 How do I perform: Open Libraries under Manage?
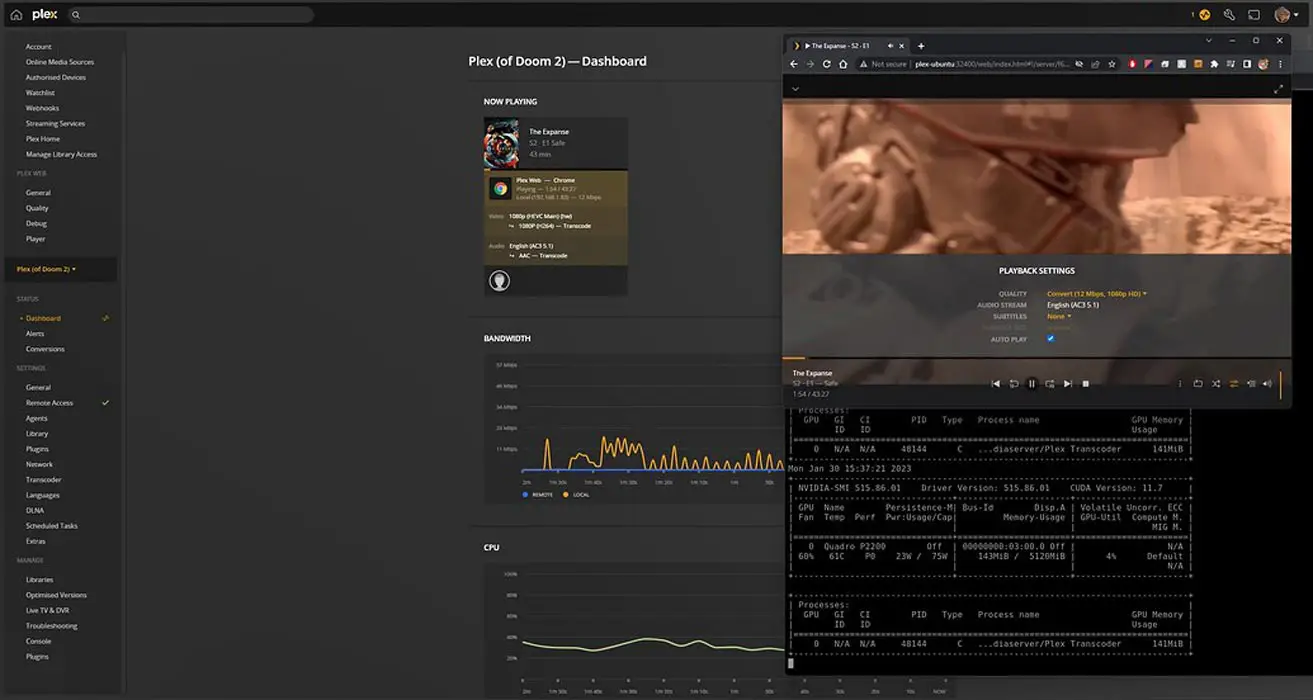click(x=40, y=580)
